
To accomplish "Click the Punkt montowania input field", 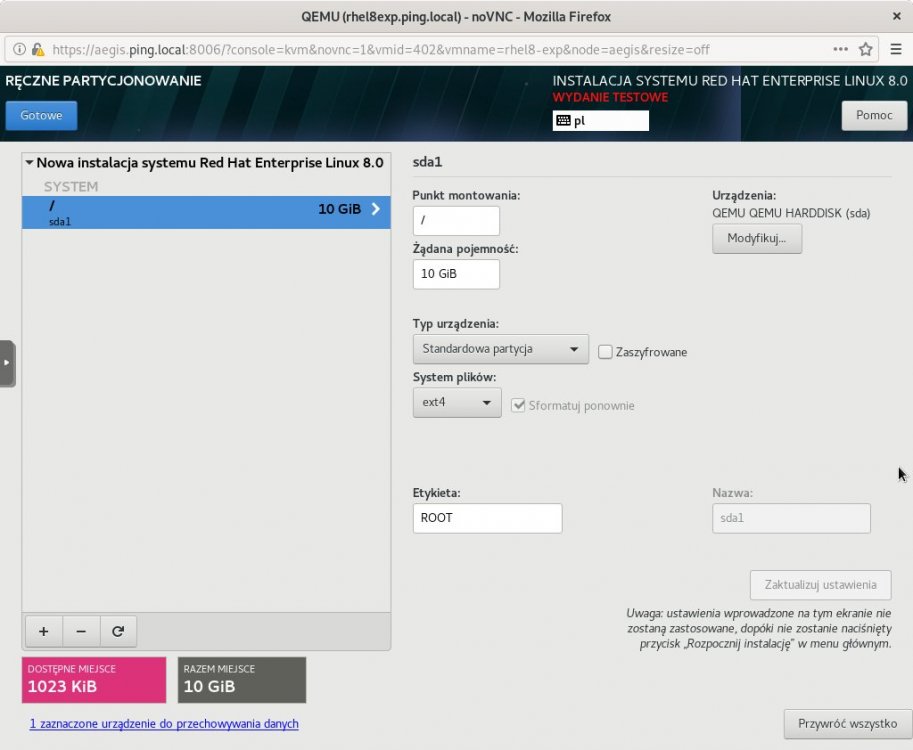I will [456, 220].
